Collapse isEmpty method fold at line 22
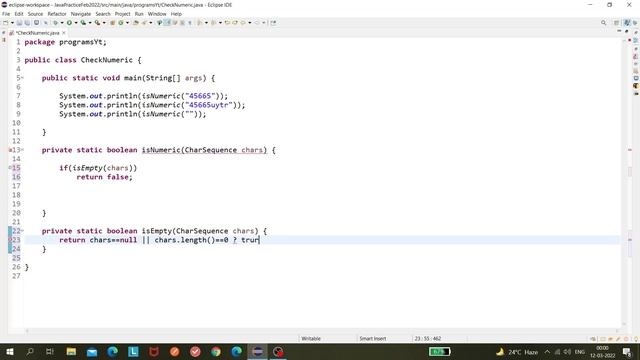This screenshot has width=640, height=360. click(x=22, y=231)
